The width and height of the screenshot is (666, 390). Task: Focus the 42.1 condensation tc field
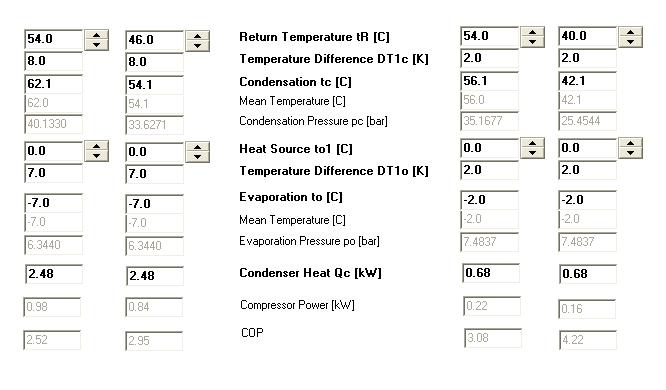point(587,81)
